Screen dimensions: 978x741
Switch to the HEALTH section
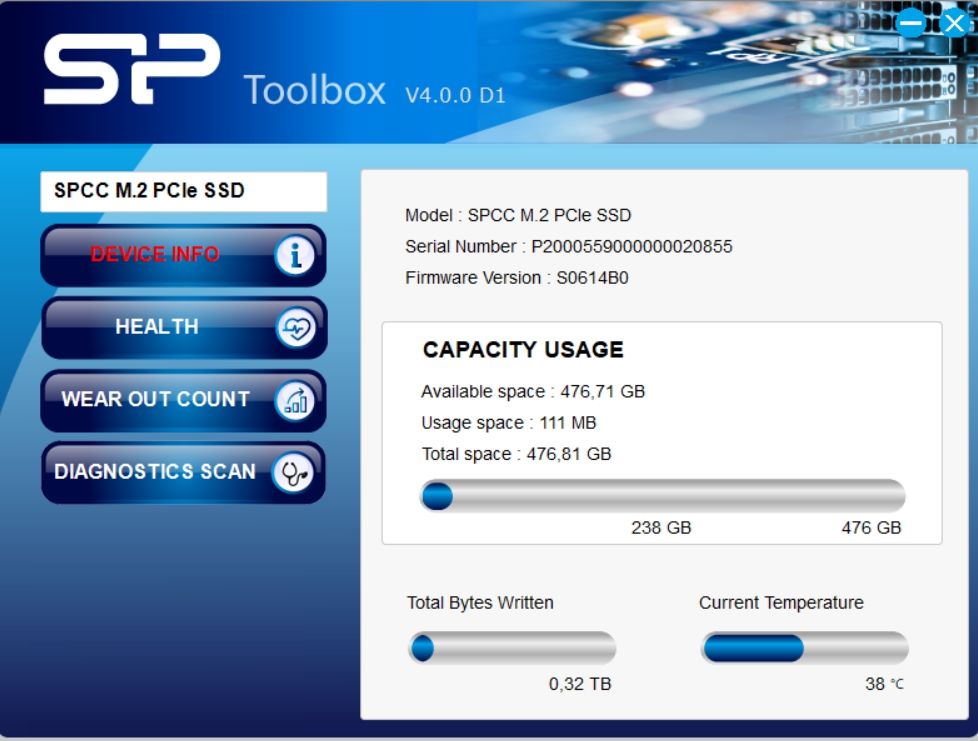pos(184,327)
